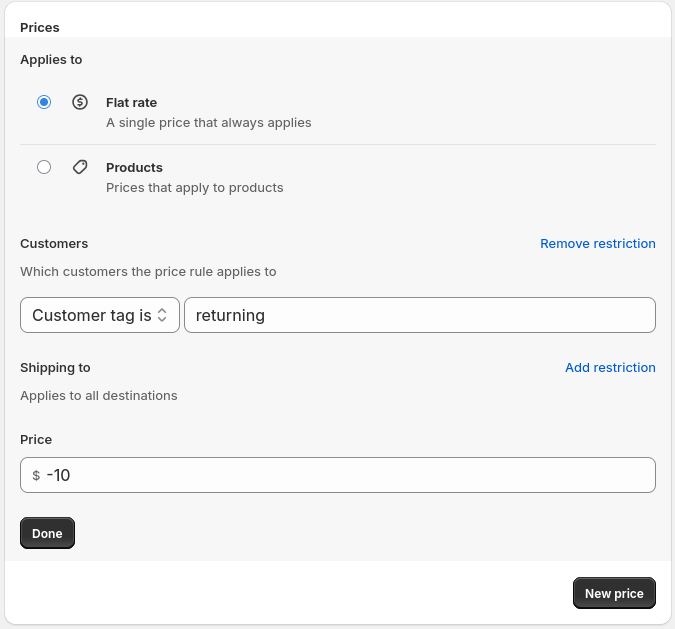The height and width of the screenshot is (629, 675).
Task: Click Add restriction for Shipping to
Action: [x=610, y=367]
